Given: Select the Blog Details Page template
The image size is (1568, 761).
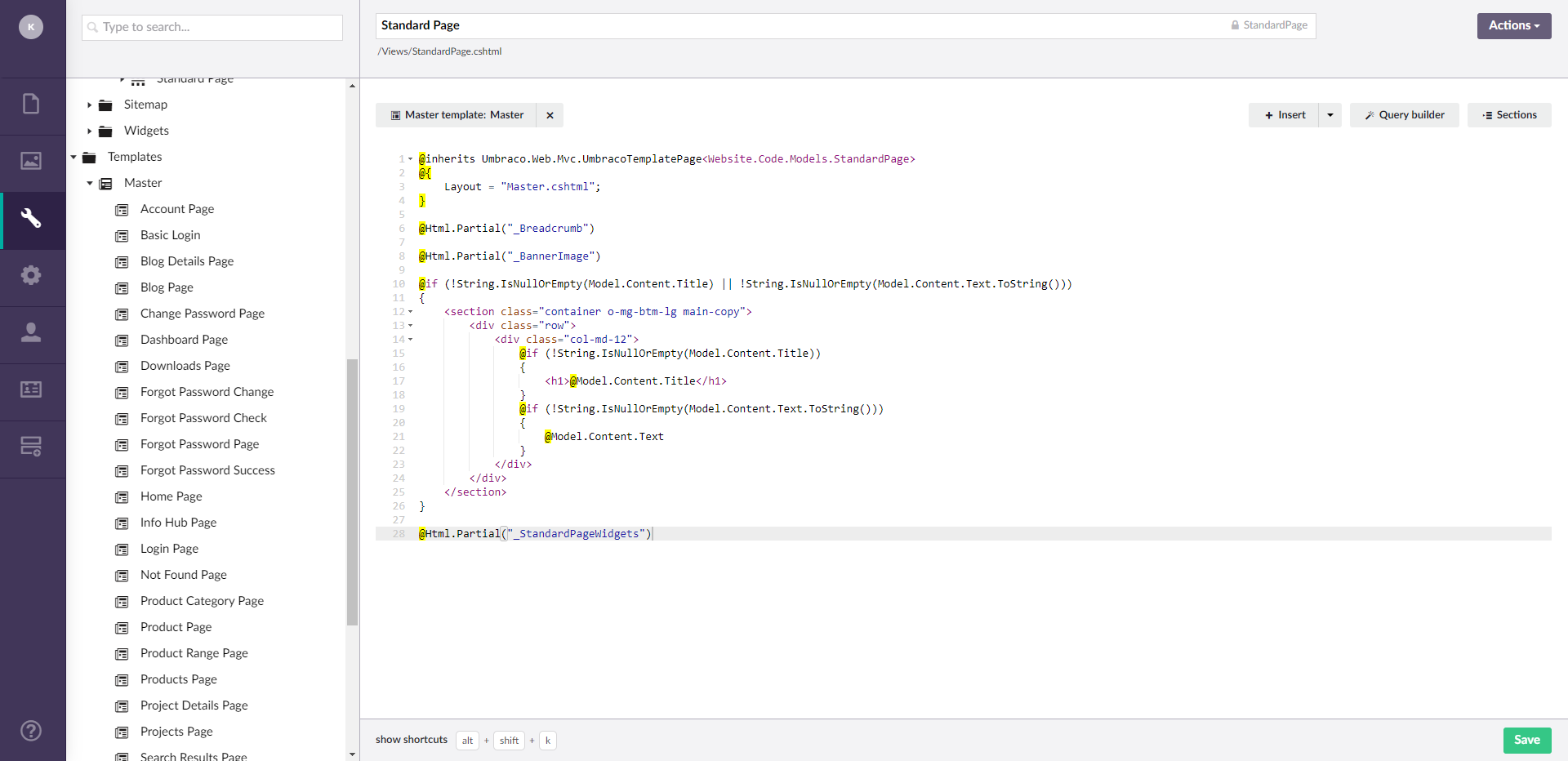Looking at the screenshot, I should [x=187, y=261].
